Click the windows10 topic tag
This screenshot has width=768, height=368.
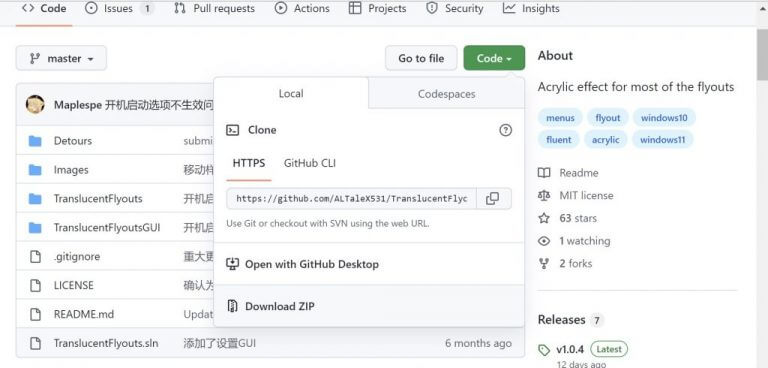point(664,118)
